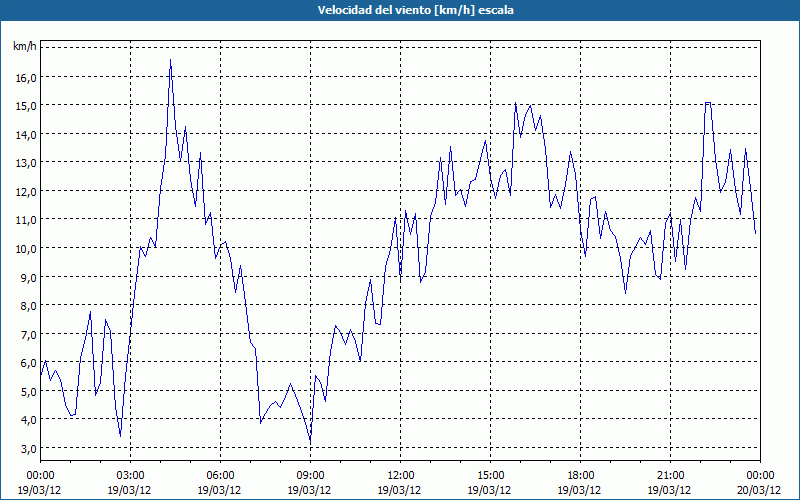This screenshot has height=500, width=800.
Task: Click the '19/03/12' date under 12:00
Action: tap(401, 490)
